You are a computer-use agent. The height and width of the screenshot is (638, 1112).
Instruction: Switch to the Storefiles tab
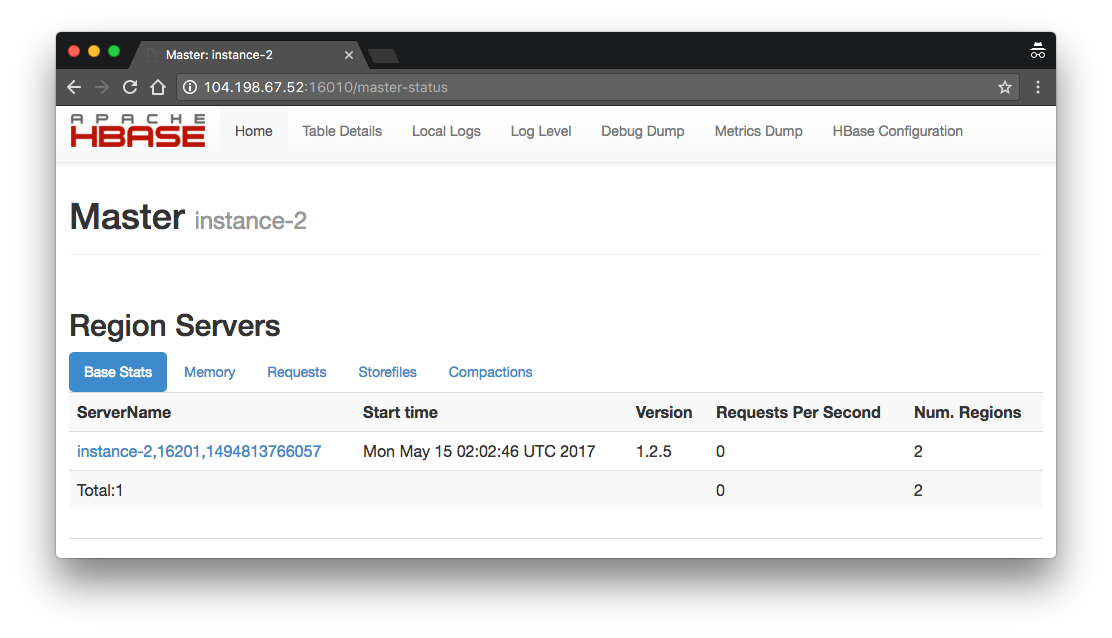pyautogui.click(x=387, y=372)
